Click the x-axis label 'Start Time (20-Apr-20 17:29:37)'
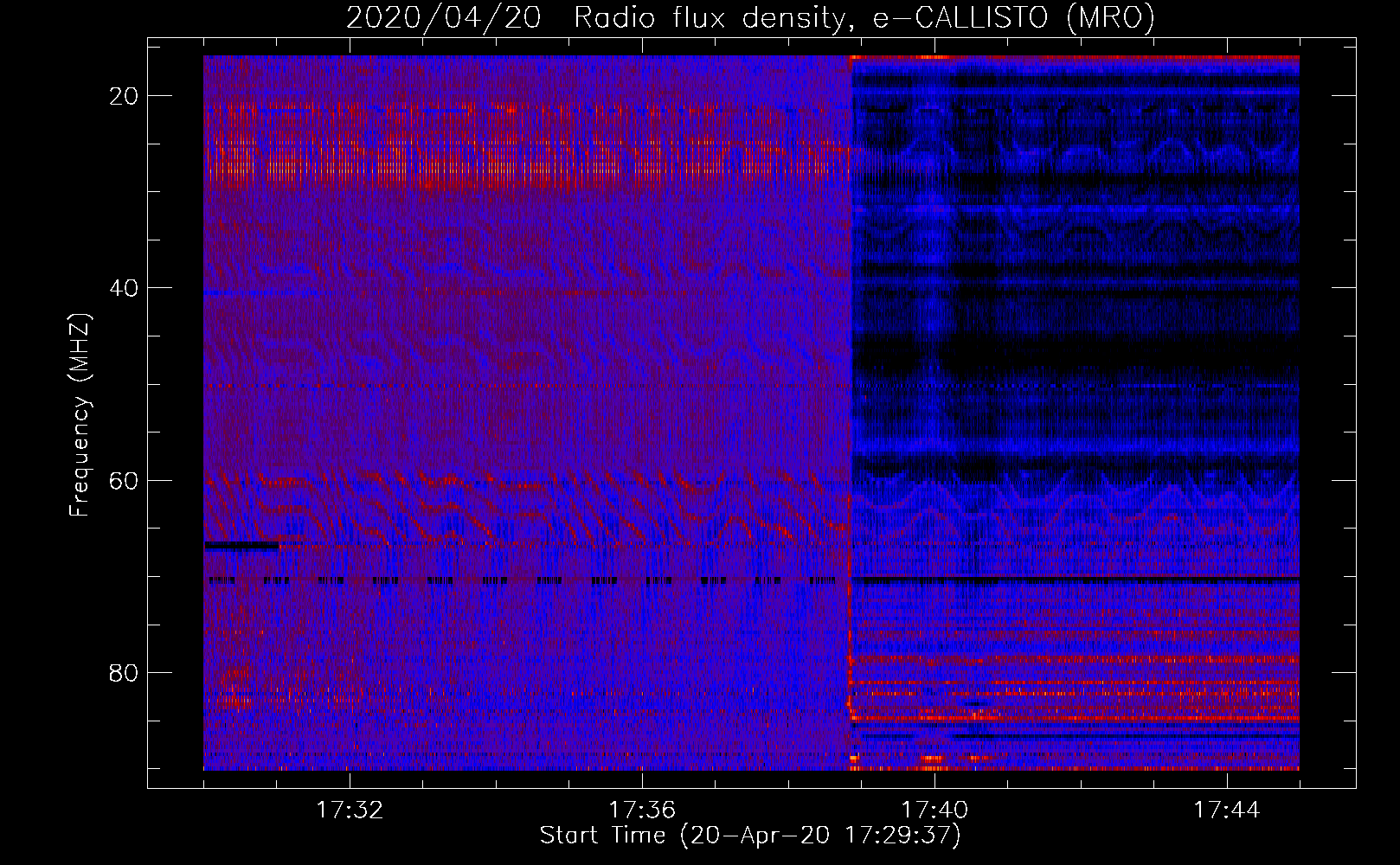 point(750,836)
